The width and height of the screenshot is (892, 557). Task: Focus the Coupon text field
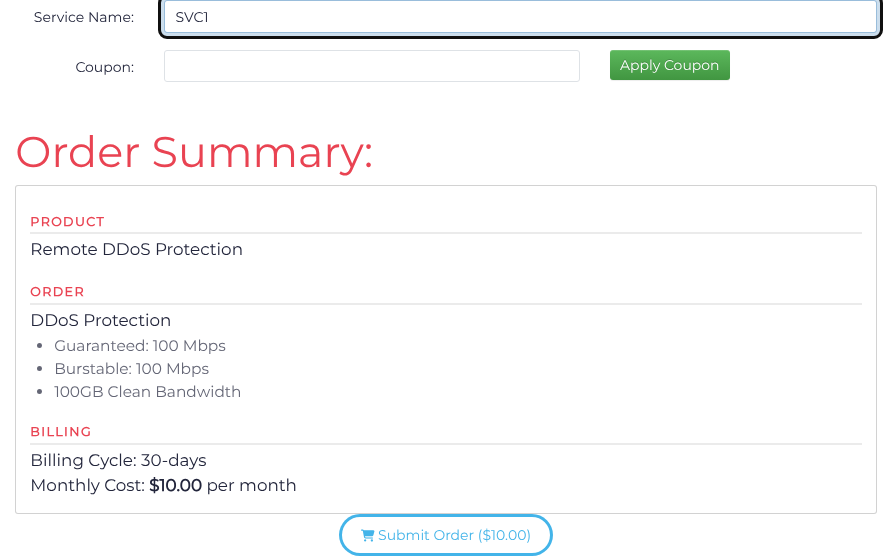point(371,66)
